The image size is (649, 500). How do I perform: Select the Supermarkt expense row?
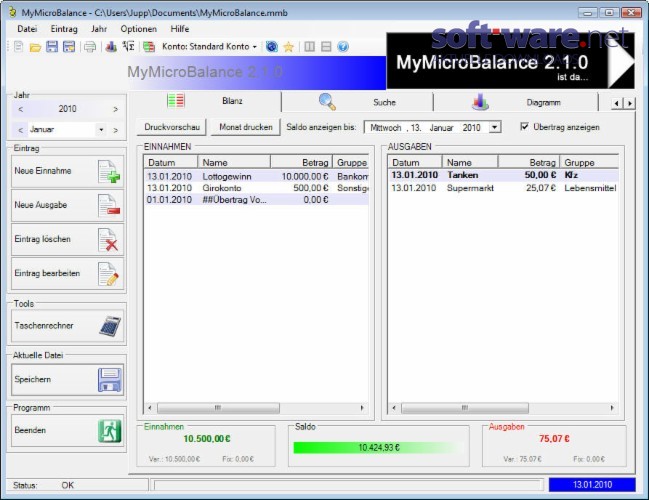(503, 188)
